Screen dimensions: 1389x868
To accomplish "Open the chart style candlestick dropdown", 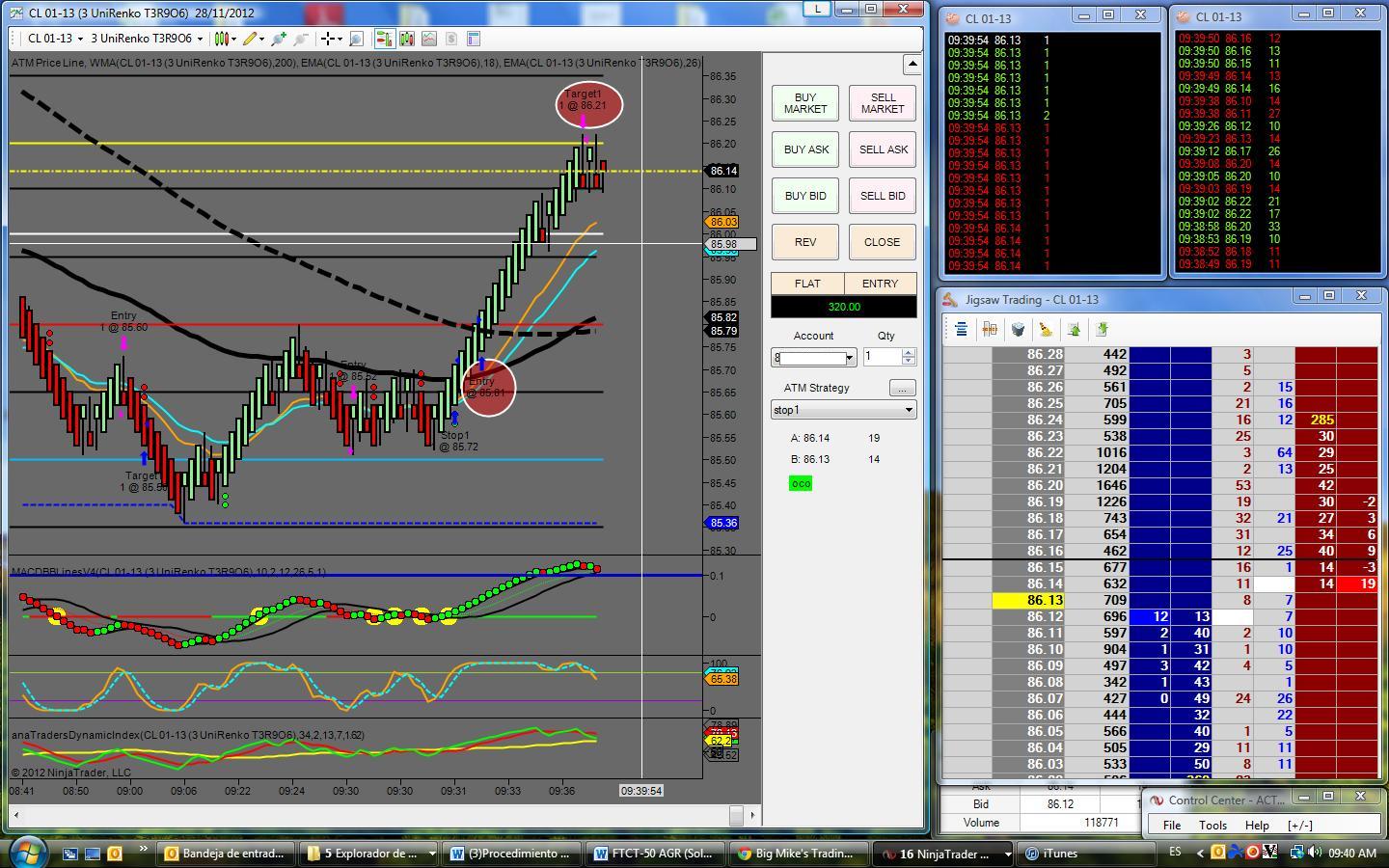I will coord(225,39).
